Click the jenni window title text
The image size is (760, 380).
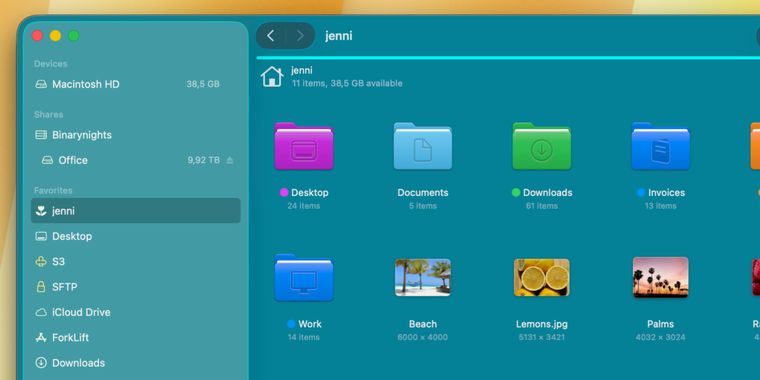click(339, 36)
